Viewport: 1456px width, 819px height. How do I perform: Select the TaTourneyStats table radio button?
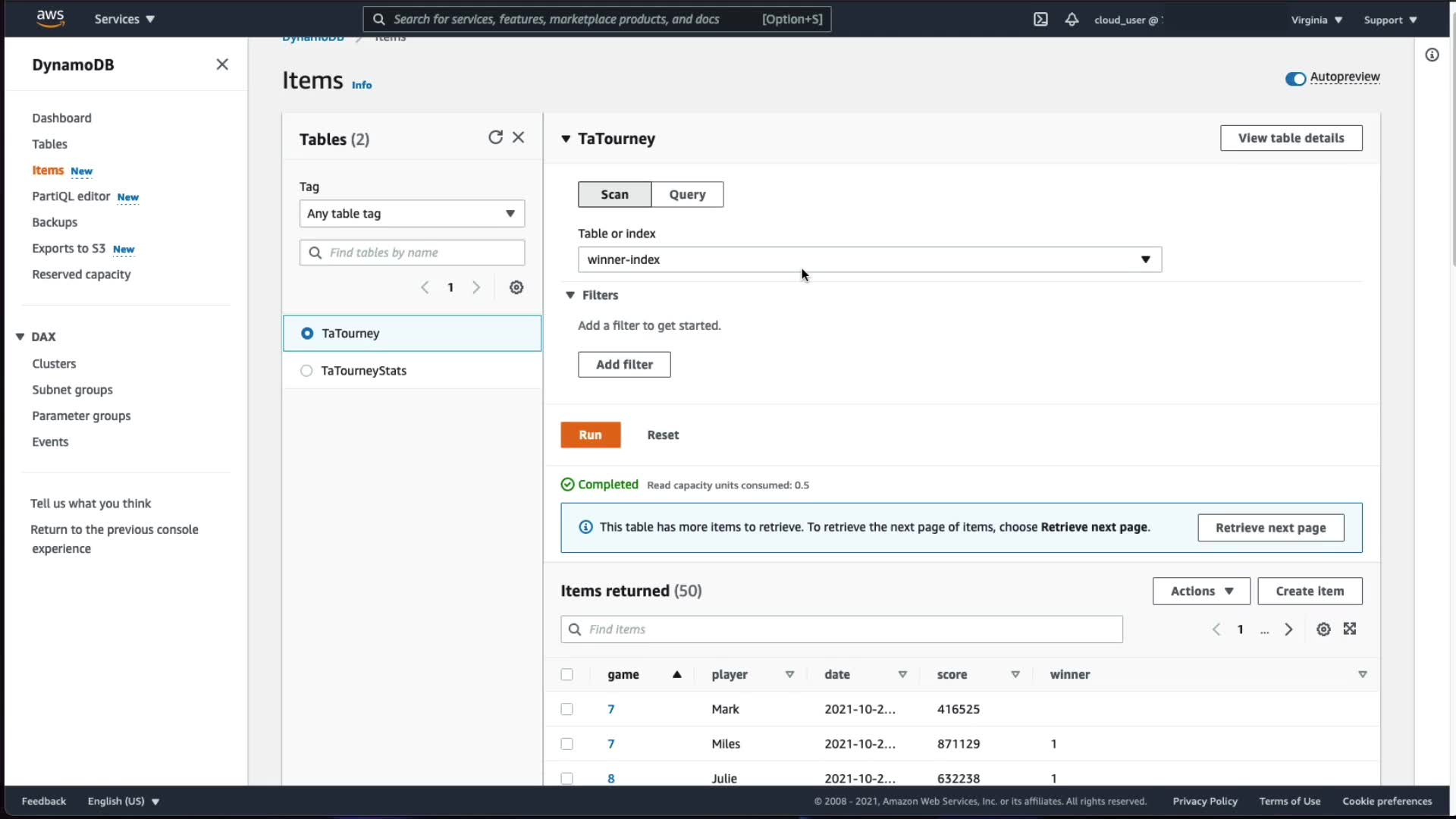coord(306,371)
